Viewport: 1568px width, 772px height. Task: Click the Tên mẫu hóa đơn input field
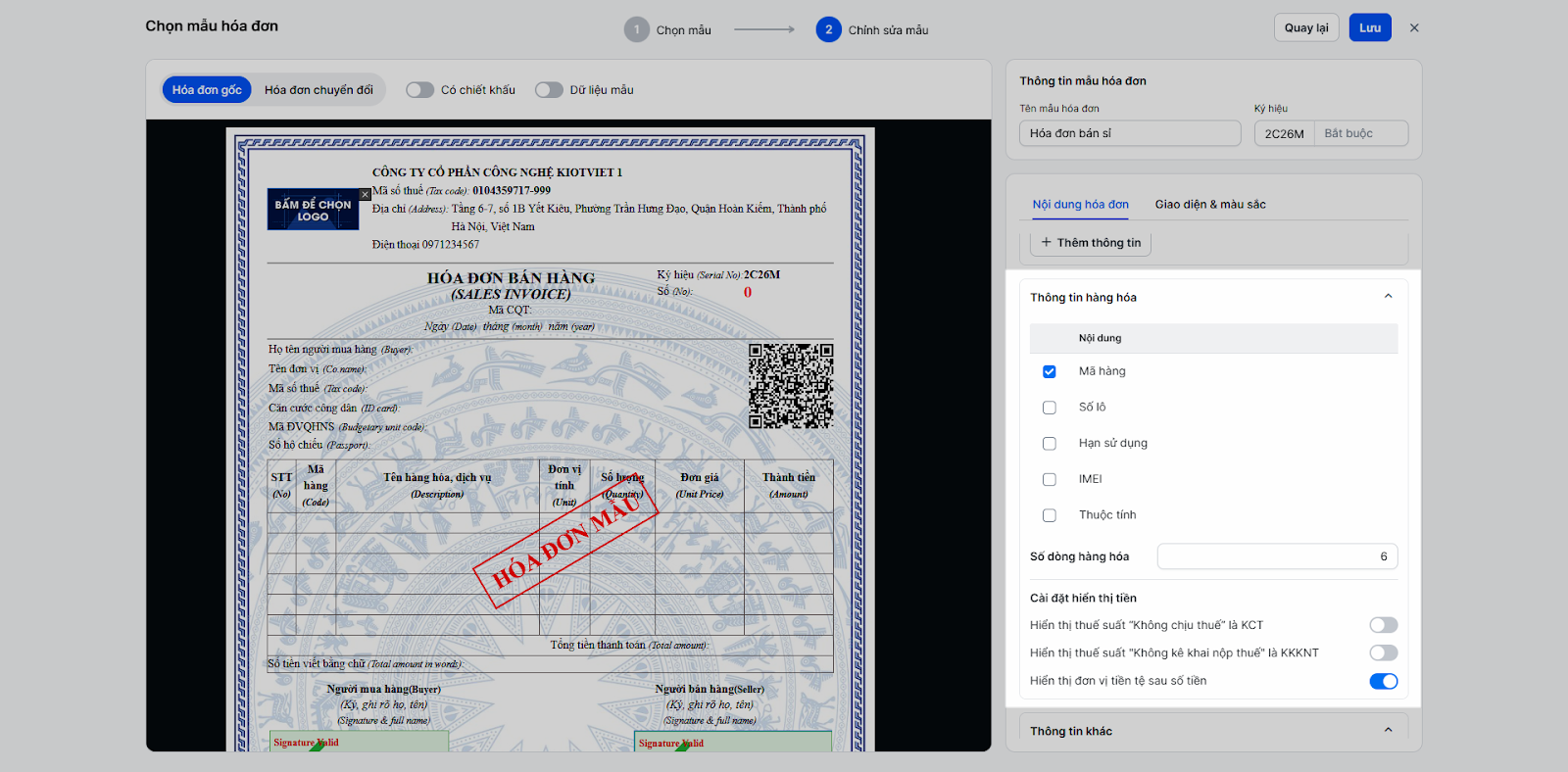coord(1130,133)
